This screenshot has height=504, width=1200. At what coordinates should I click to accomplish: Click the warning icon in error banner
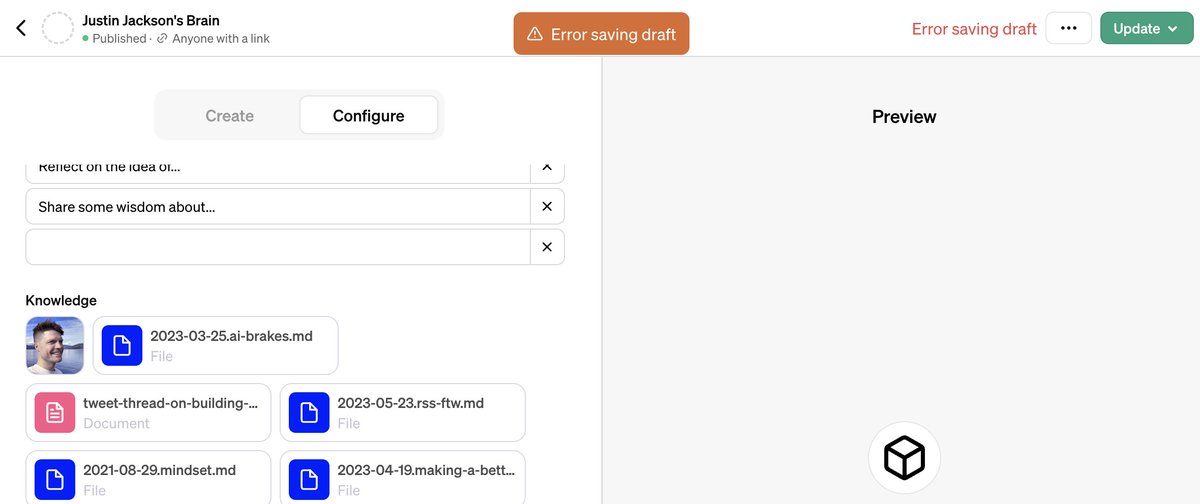(x=535, y=34)
